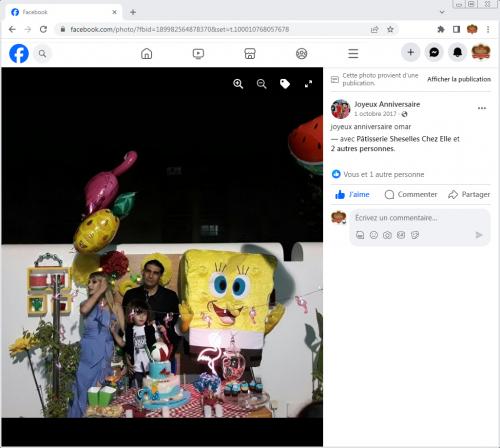Open browser extensions puzzle icon
500x448 pixels.
coord(441,29)
